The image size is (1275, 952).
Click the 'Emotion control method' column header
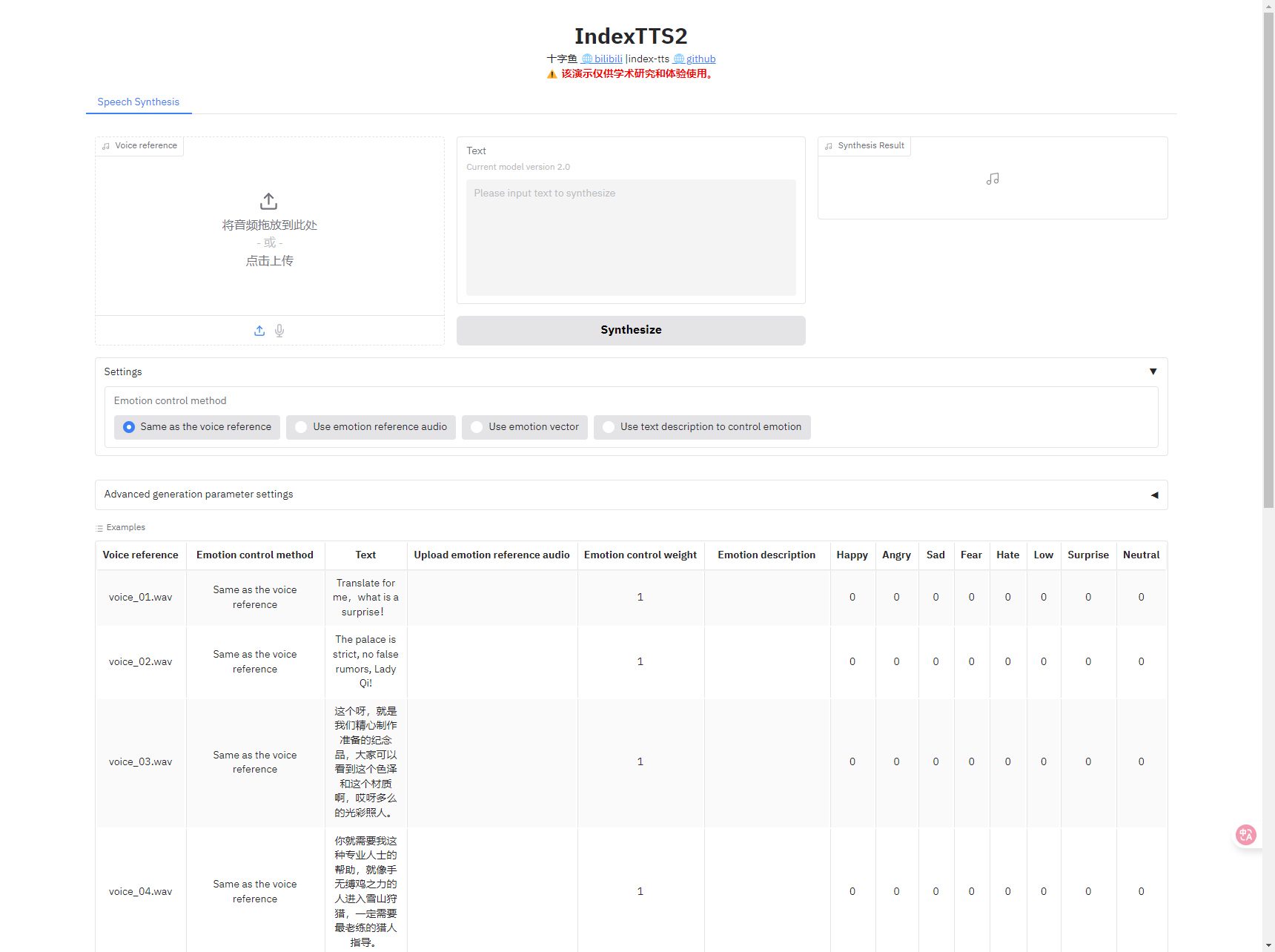click(255, 555)
